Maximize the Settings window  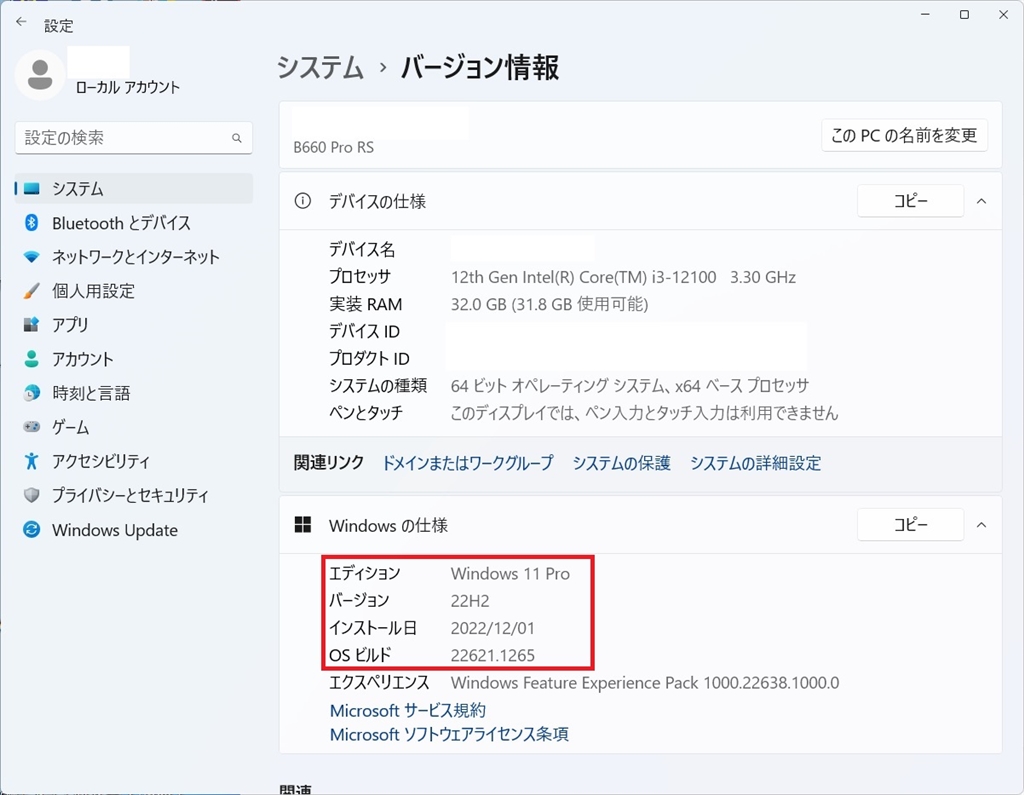964,15
